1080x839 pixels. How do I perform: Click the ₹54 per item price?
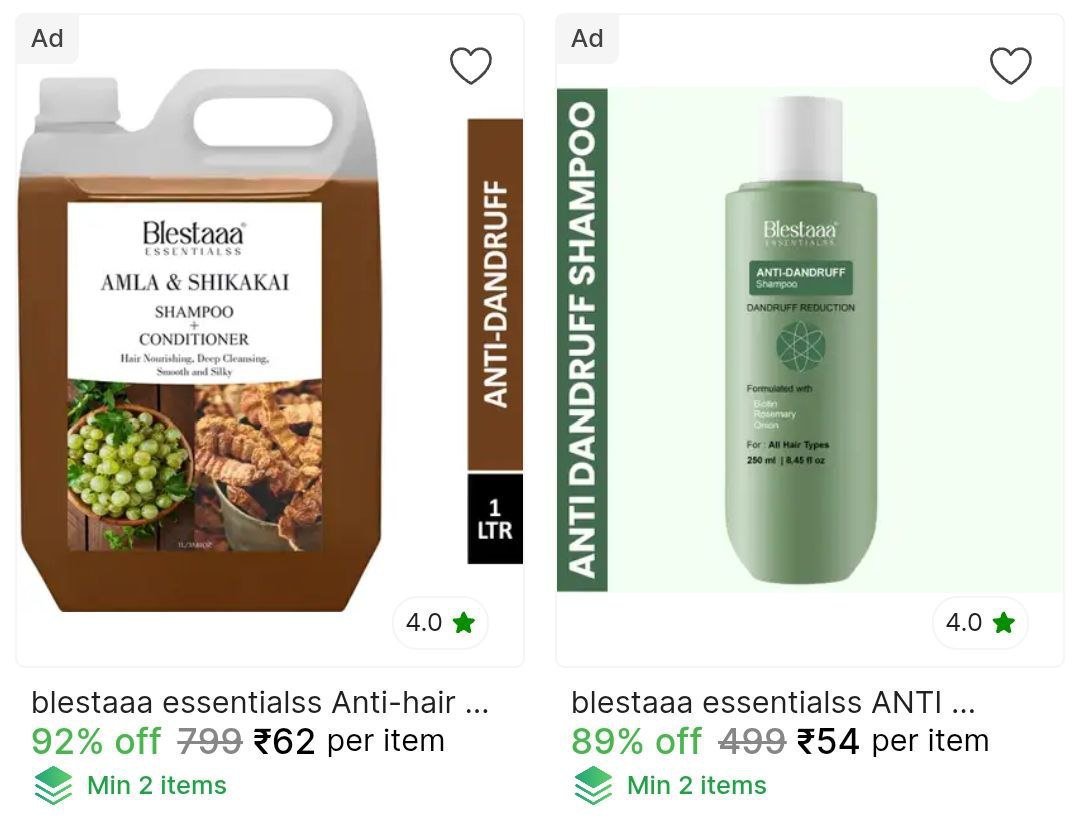click(893, 741)
